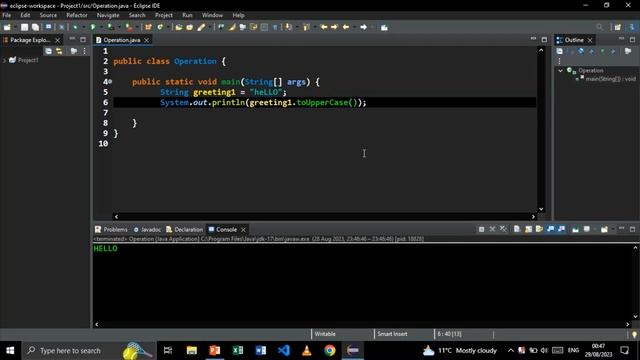Click the Java perspective icon

pos(632,27)
